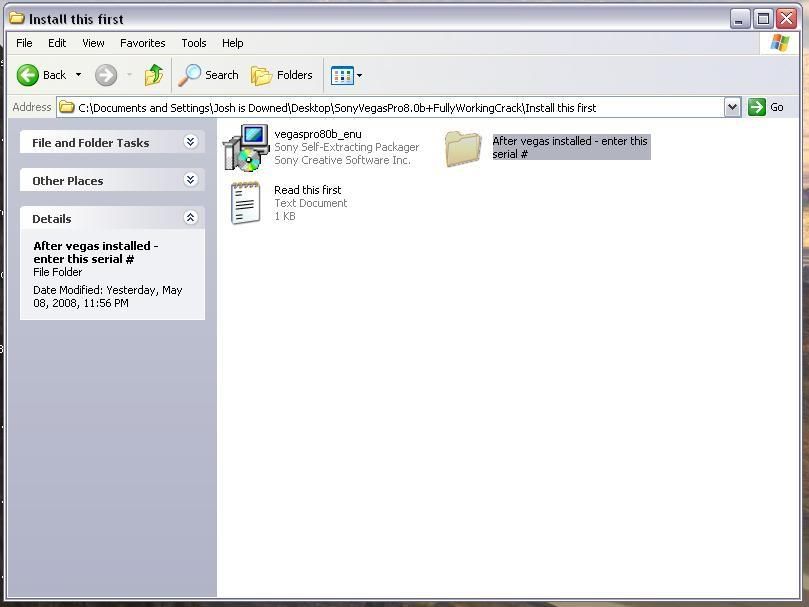Open the Views dropdown arrow
Screen dimensions: 809x607
(x=360, y=75)
